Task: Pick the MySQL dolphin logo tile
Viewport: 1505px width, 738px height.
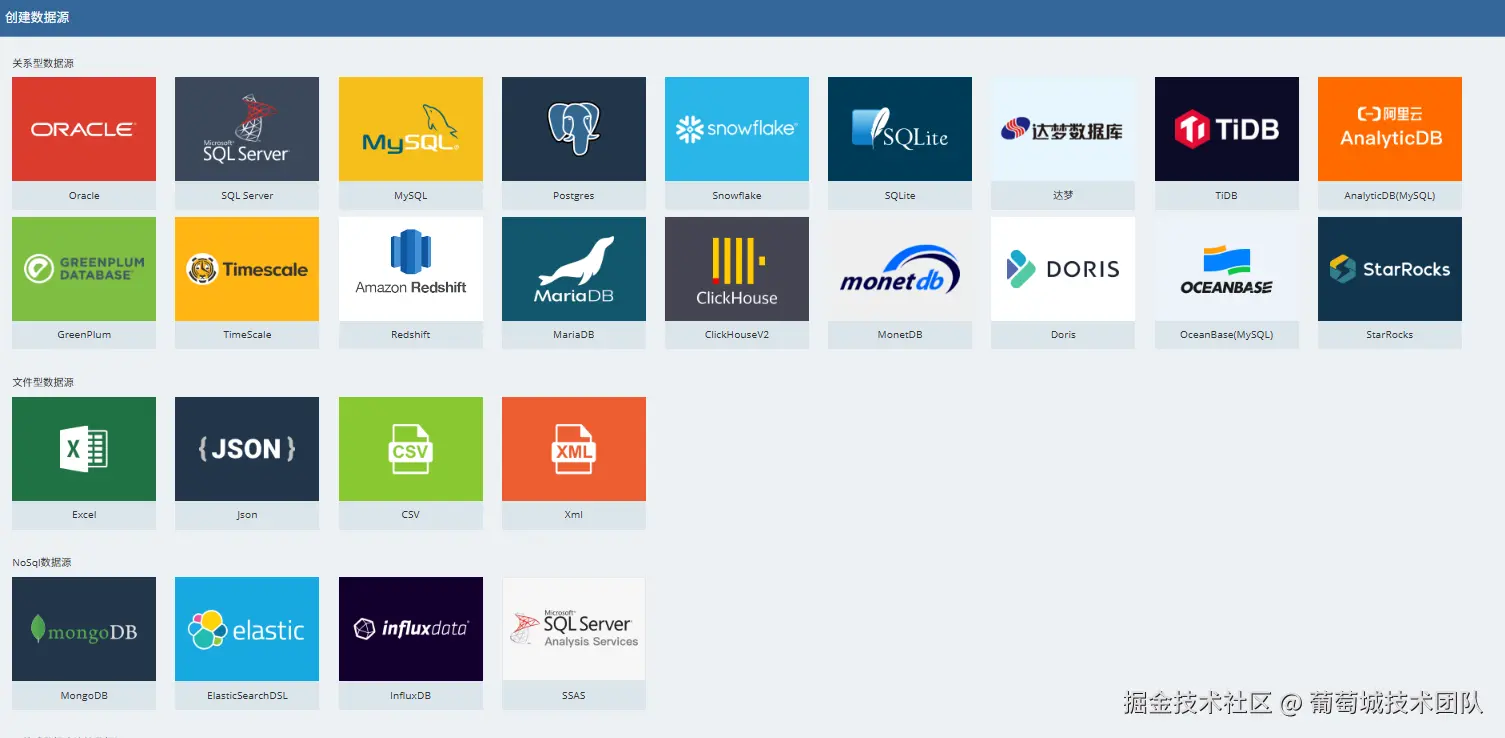Action: point(411,129)
